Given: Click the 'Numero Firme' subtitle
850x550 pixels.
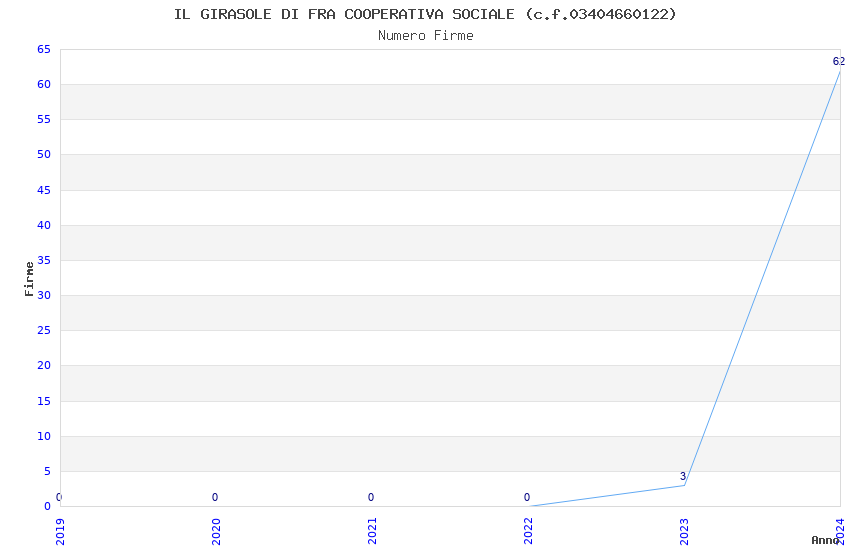Looking at the screenshot, I should click(426, 36).
